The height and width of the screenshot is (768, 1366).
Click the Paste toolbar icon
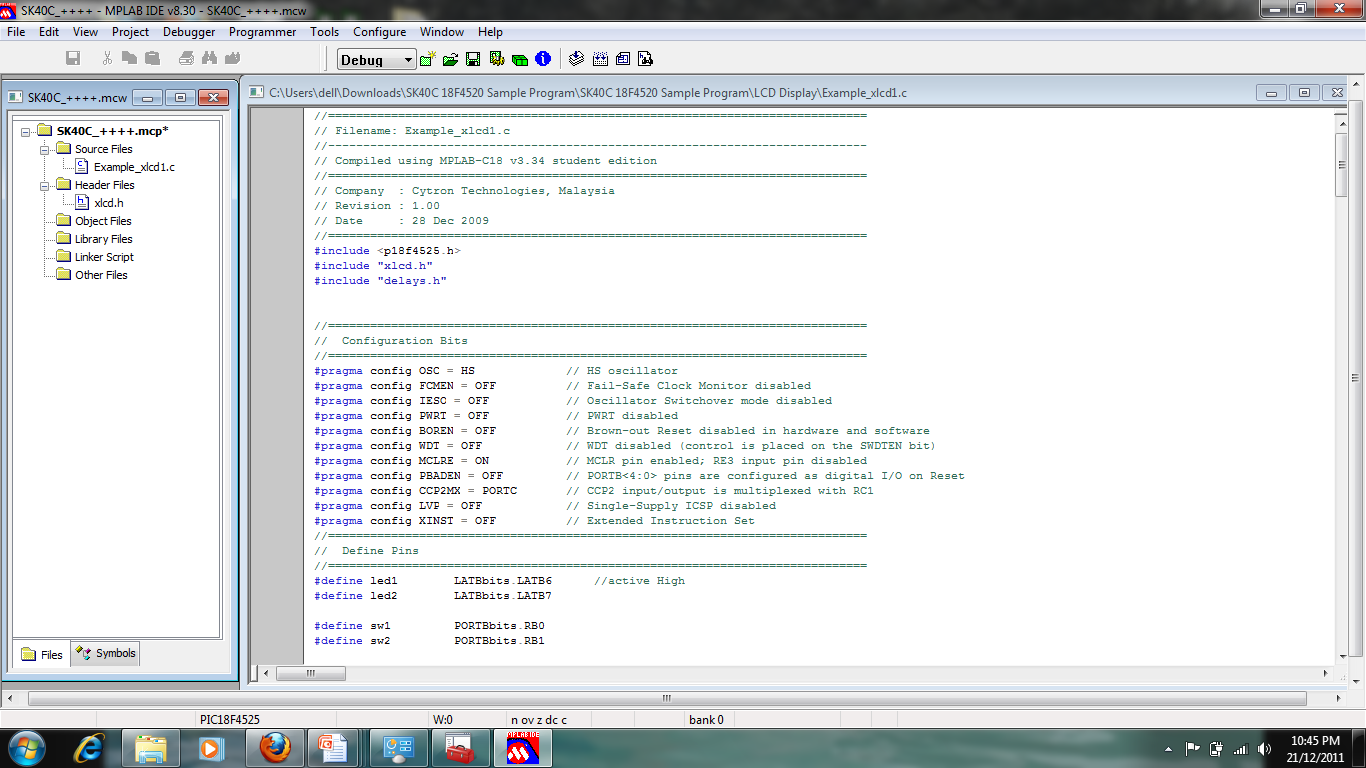tap(152, 59)
